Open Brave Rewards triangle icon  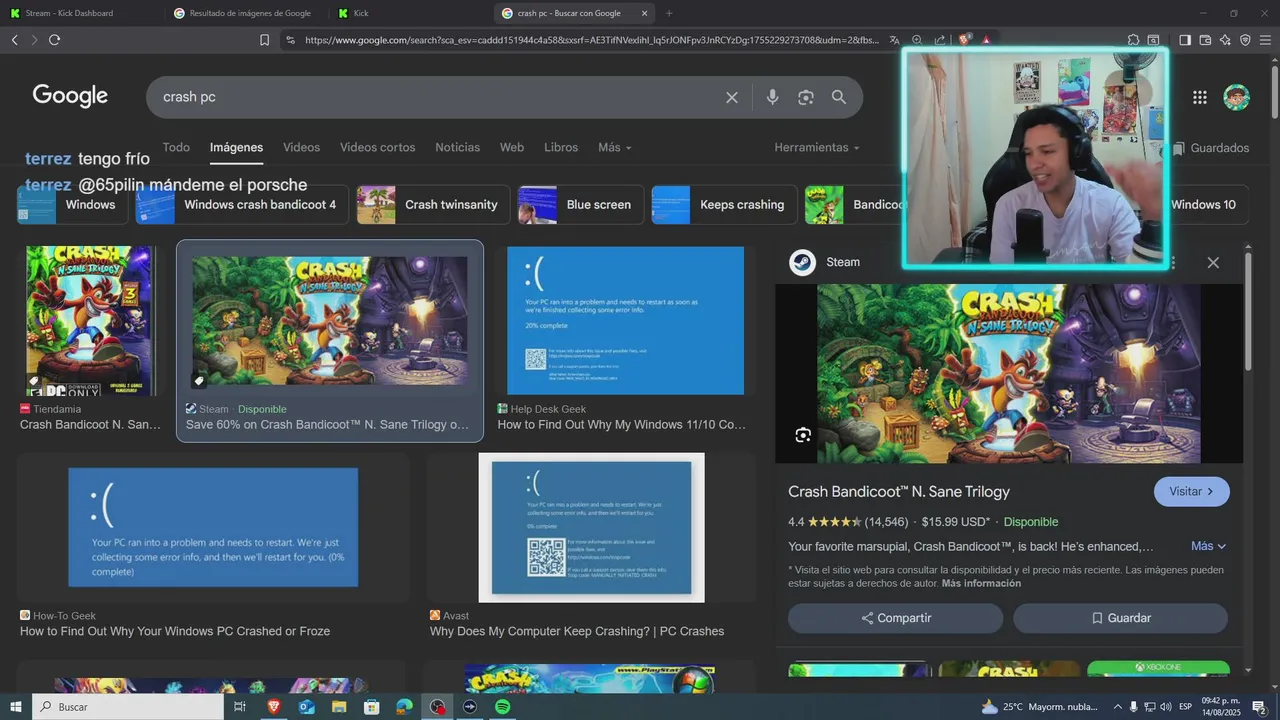click(x=986, y=40)
